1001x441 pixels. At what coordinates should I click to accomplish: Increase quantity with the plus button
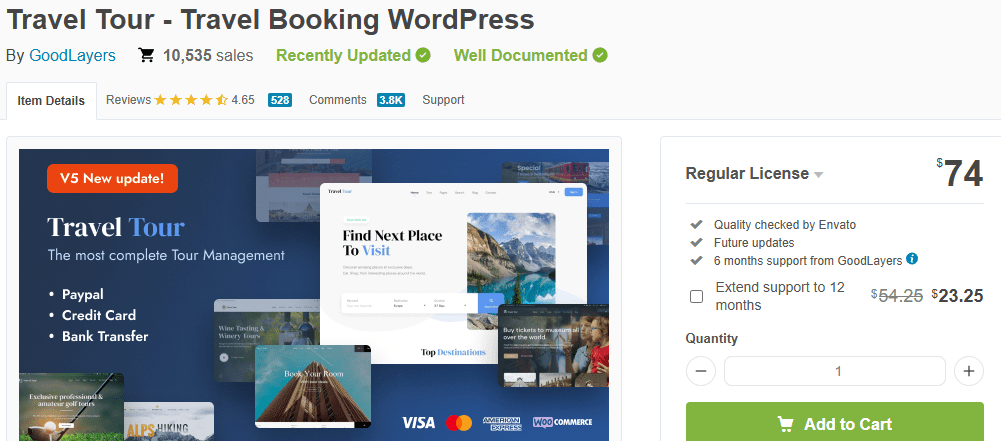[968, 371]
